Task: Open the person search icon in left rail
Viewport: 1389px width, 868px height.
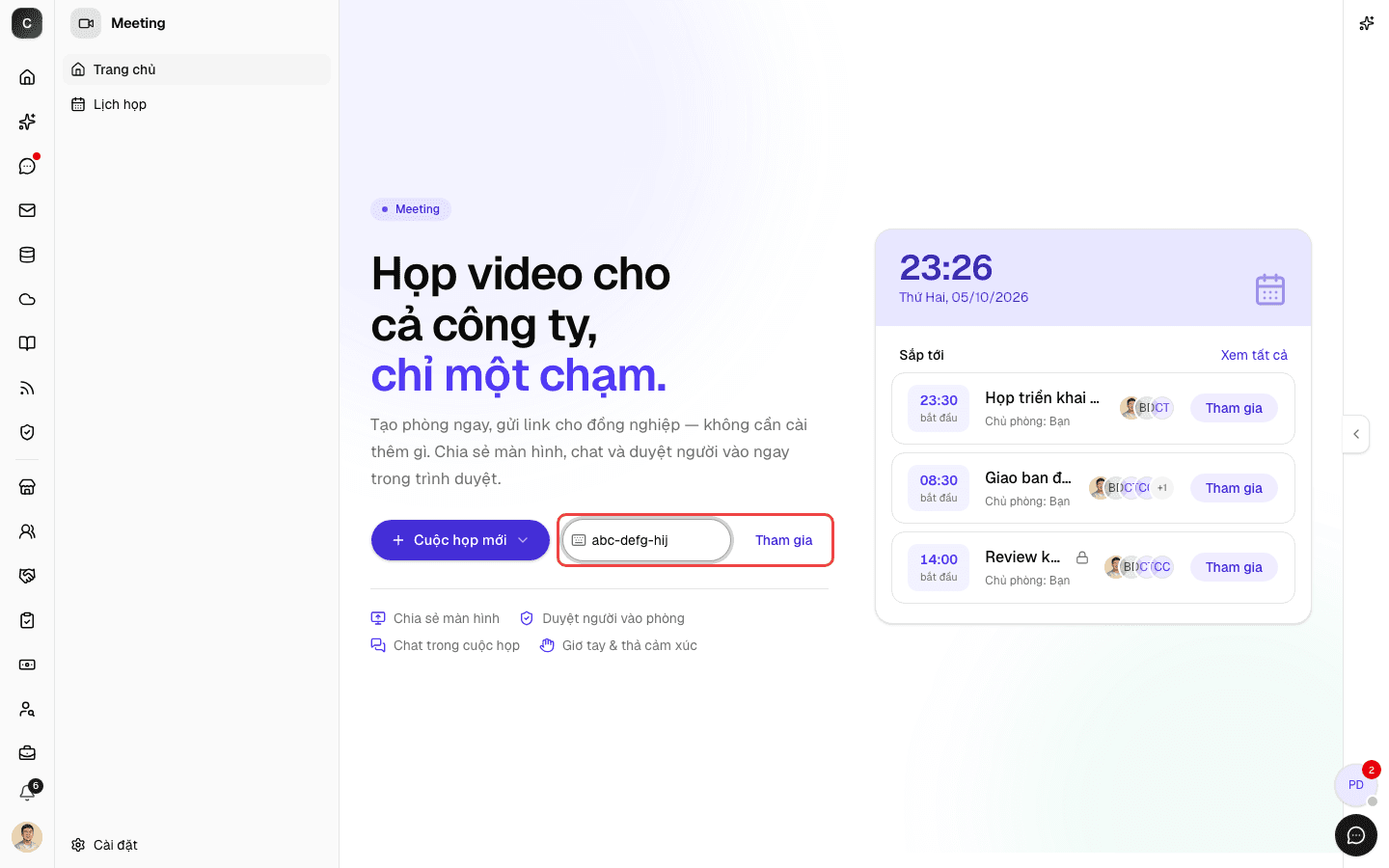Action: [x=27, y=709]
